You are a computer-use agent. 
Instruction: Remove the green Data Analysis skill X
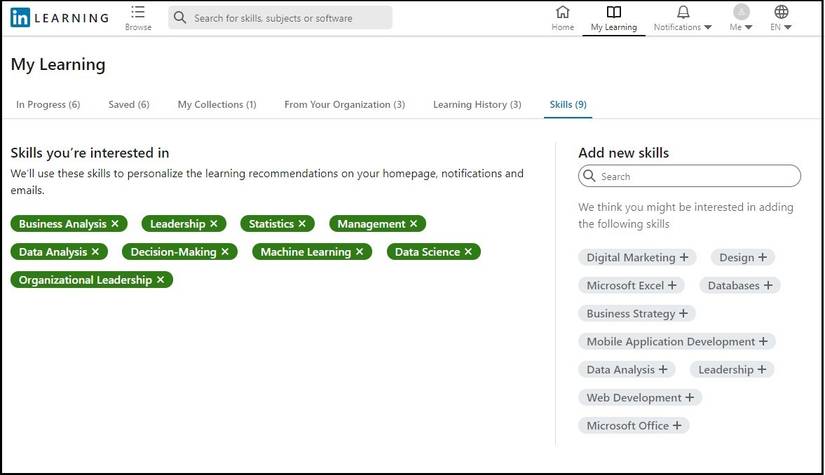95,251
